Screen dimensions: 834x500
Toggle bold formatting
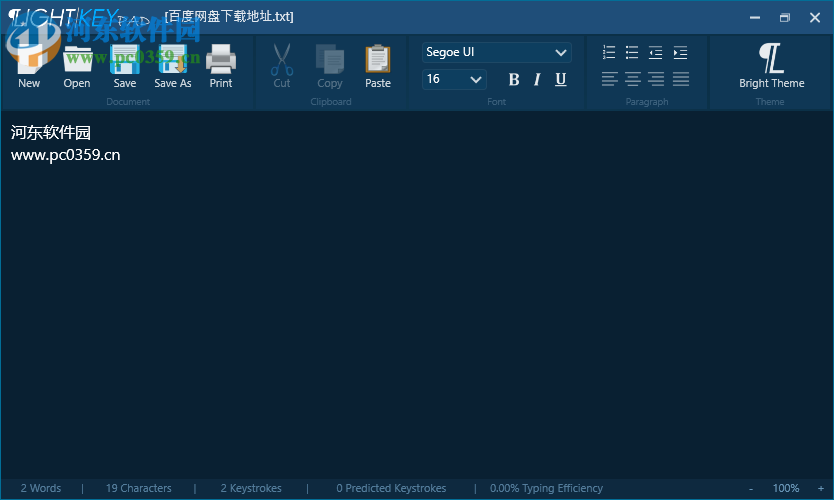[514, 79]
